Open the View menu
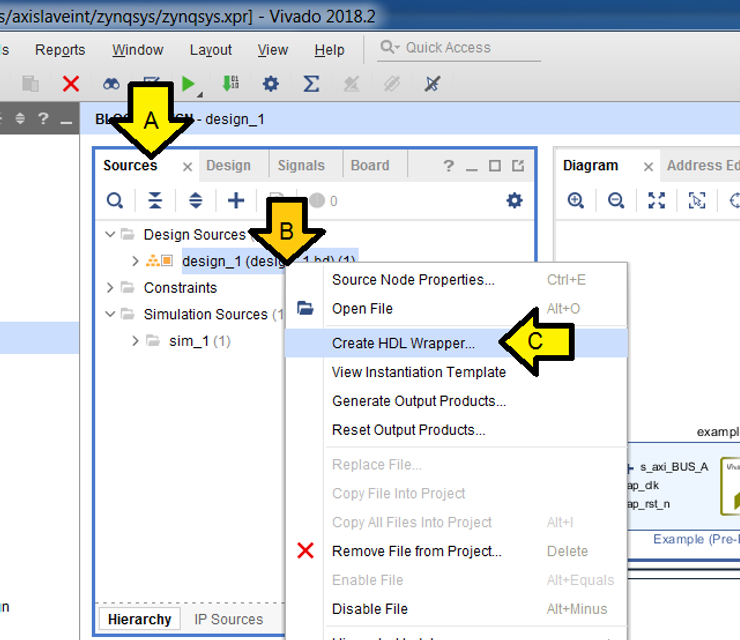 coord(273,50)
